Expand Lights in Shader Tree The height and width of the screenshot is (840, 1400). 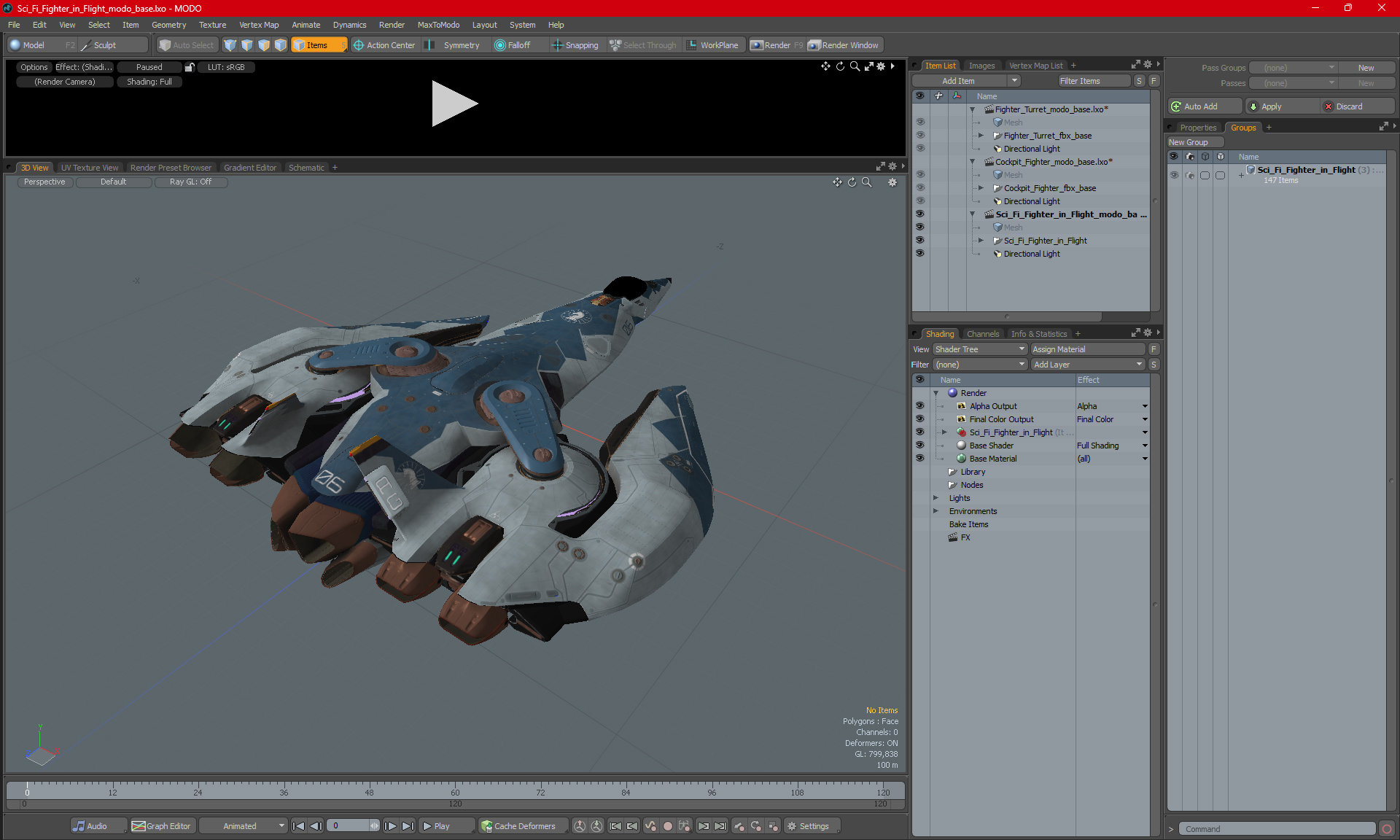[x=936, y=498]
